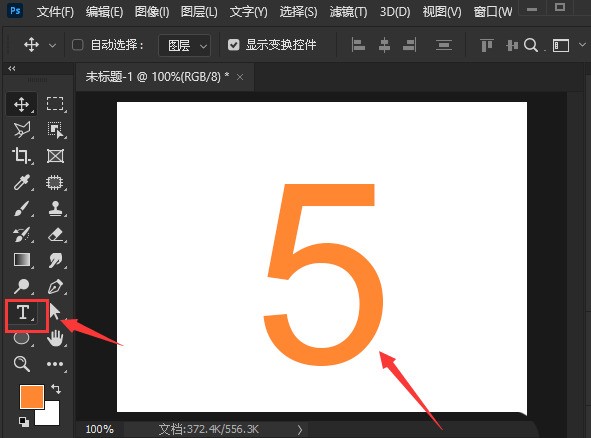Screen dimensions: 591x438
Task: Expand the Move tool preset picker arrow
Action: click(52, 46)
